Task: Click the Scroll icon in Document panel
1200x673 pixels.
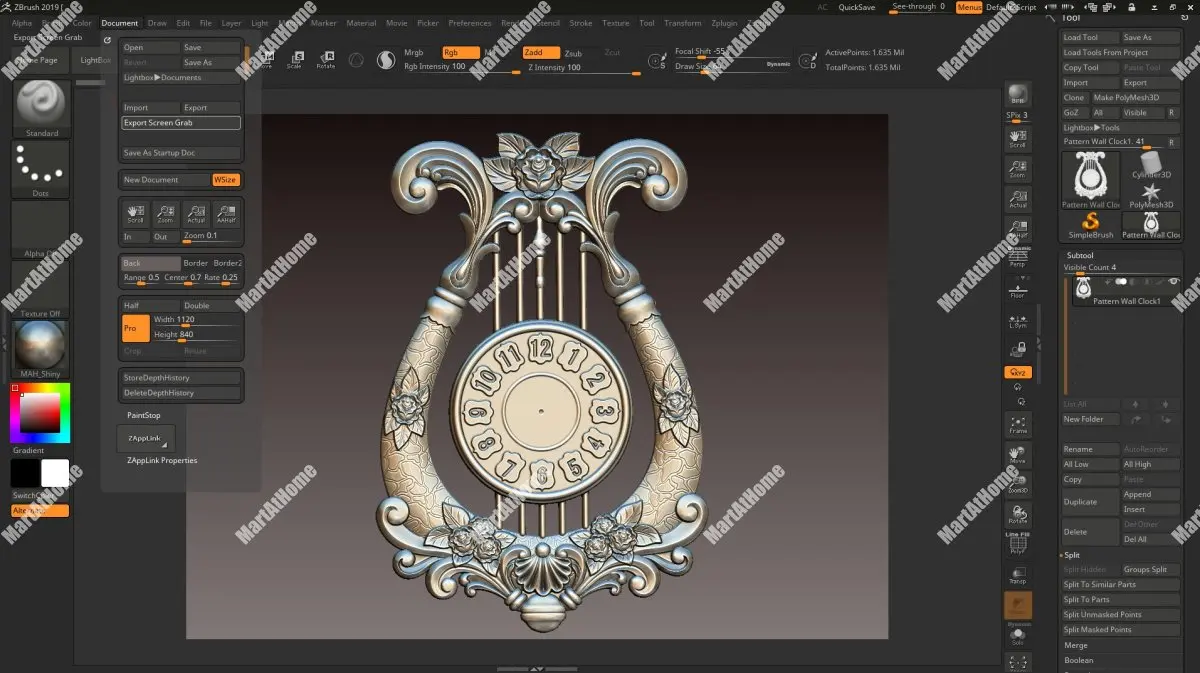Action: tap(135, 213)
